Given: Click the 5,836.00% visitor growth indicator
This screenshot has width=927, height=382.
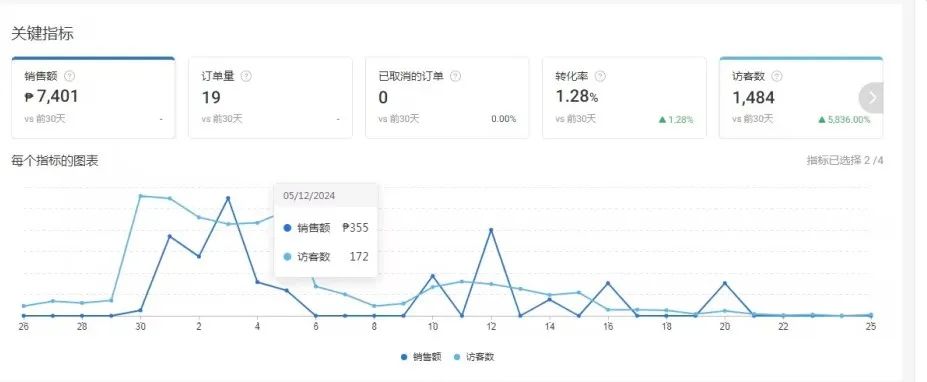Looking at the screenshot, I should [x=844, y=119].
